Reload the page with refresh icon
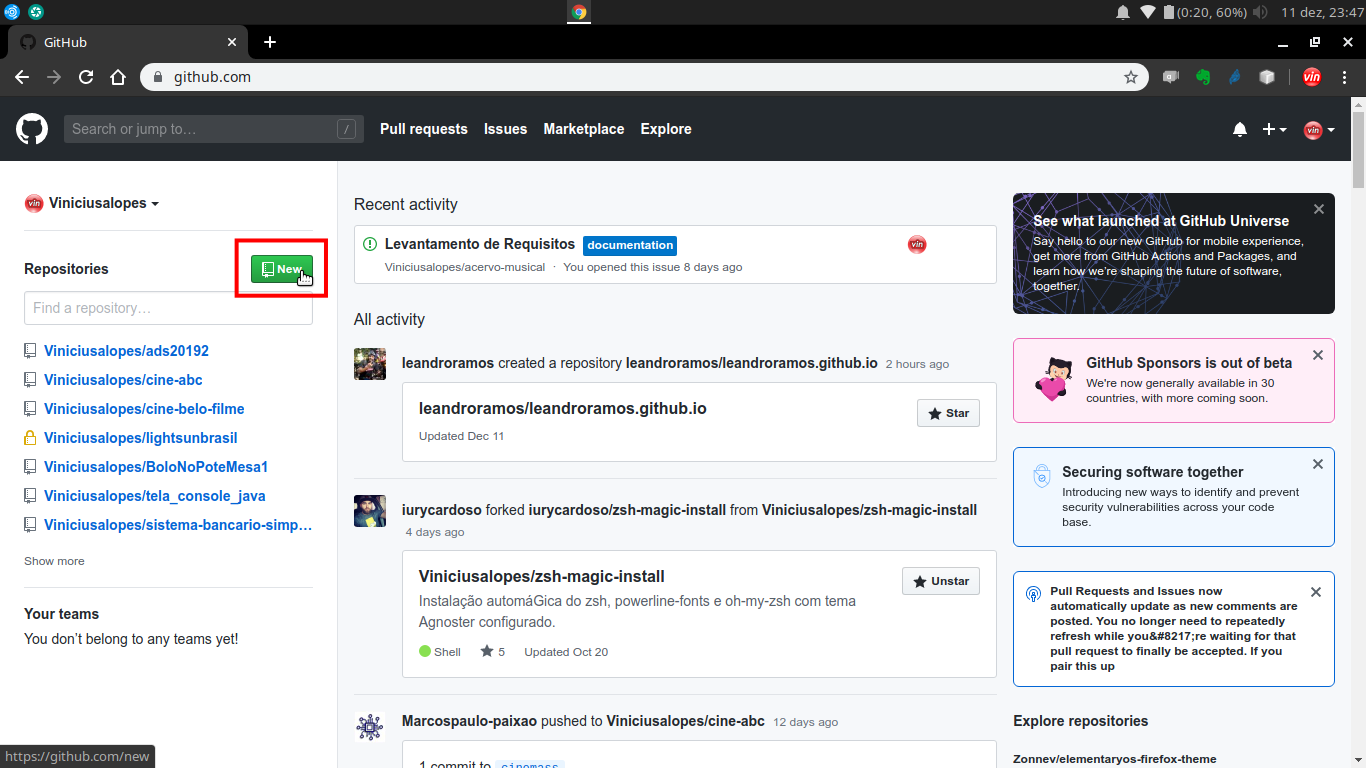This screenshot has height=768, width=1366. click(86, 77)
